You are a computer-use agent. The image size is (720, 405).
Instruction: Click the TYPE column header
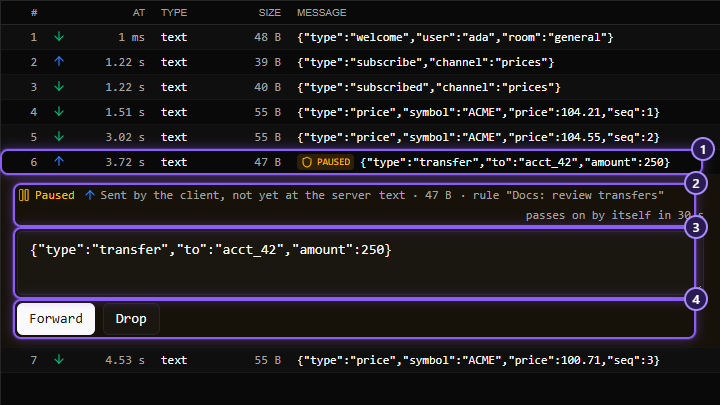tap(174, 13)
